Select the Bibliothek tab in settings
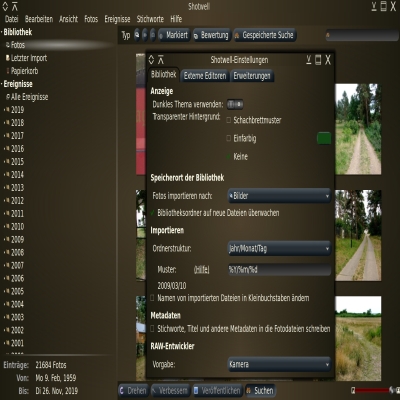The width and height of the screenshot is (400, 400). tap(163, 74)
